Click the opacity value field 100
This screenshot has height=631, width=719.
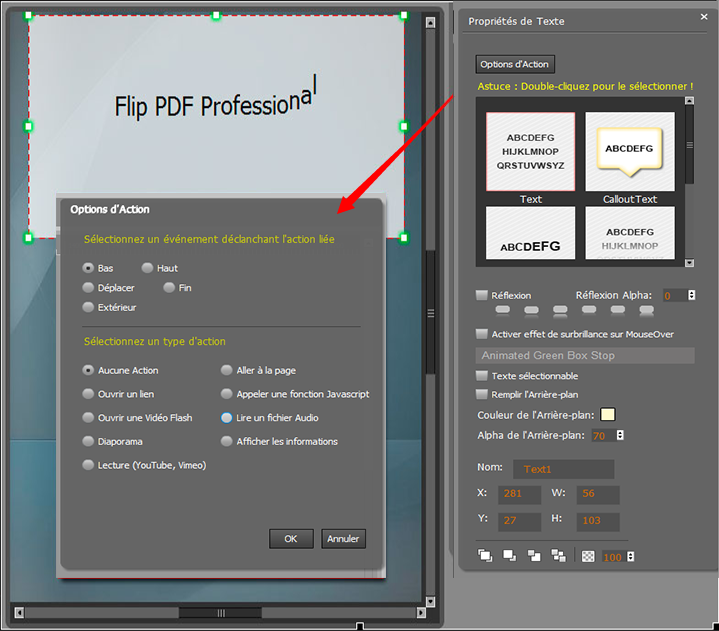pyautogui.click(x=614, y=557)
